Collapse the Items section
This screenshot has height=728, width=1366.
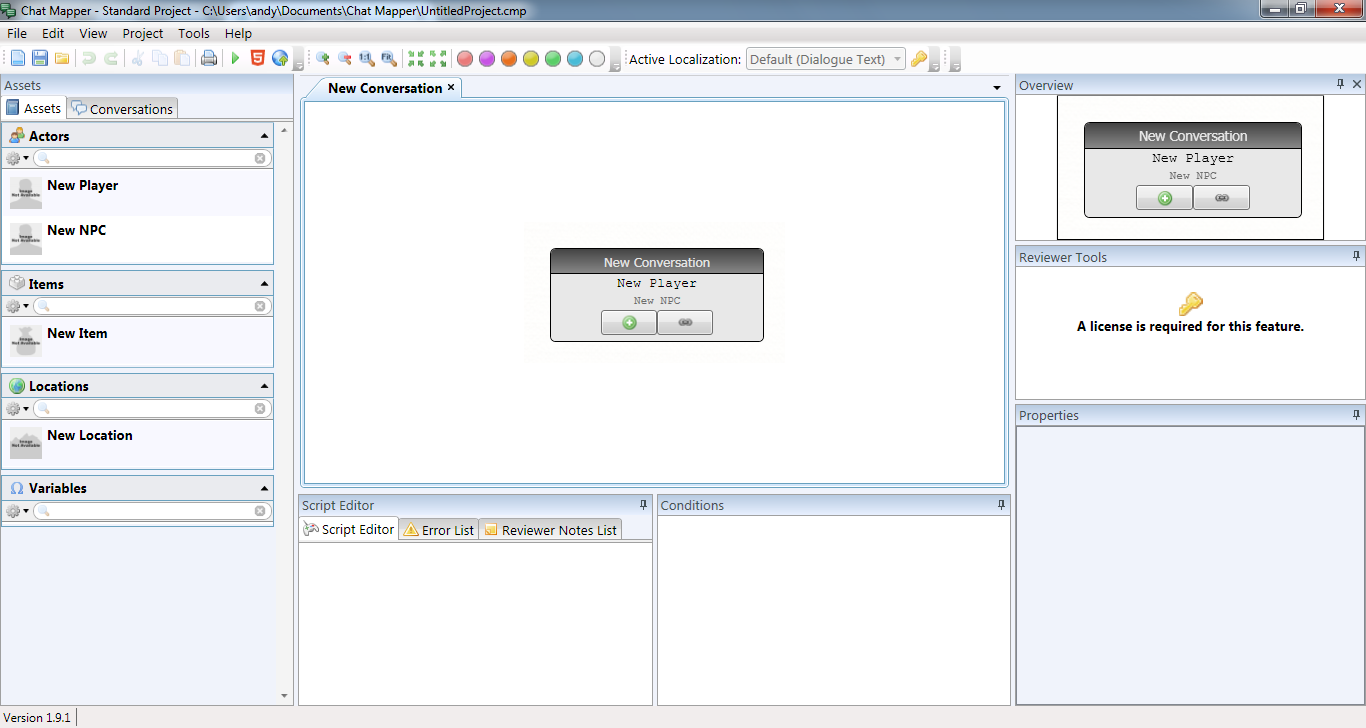(x=264, y=284)
